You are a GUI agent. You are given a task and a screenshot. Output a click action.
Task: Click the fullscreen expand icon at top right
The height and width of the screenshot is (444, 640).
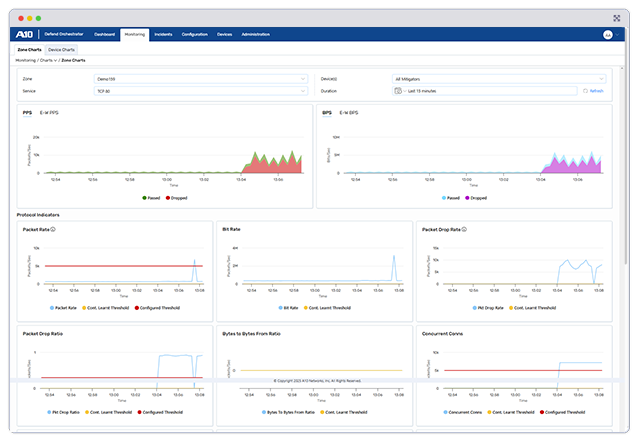click(616, 17)
